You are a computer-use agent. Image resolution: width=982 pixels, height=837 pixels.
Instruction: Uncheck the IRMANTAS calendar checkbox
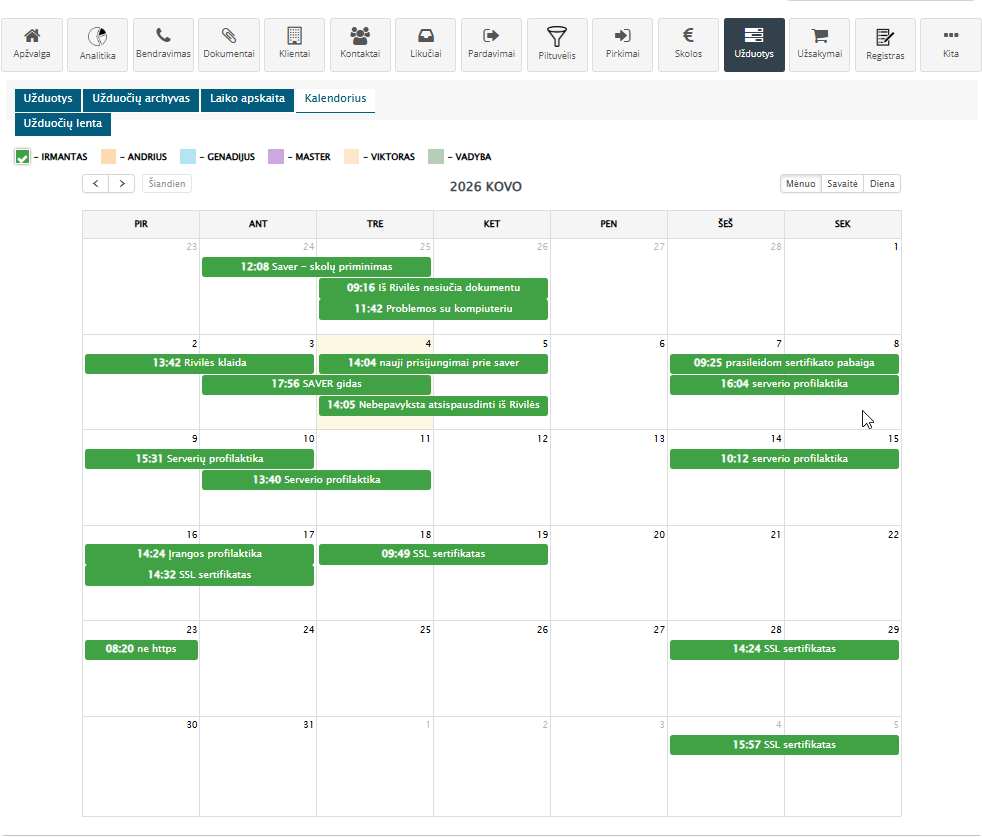(x=22, y=157)
